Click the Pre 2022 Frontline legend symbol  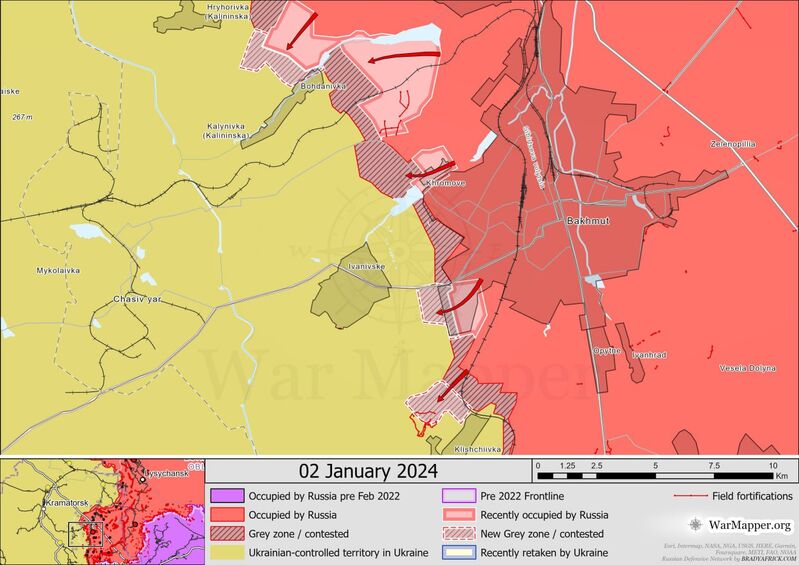click(x=457, y=496)
